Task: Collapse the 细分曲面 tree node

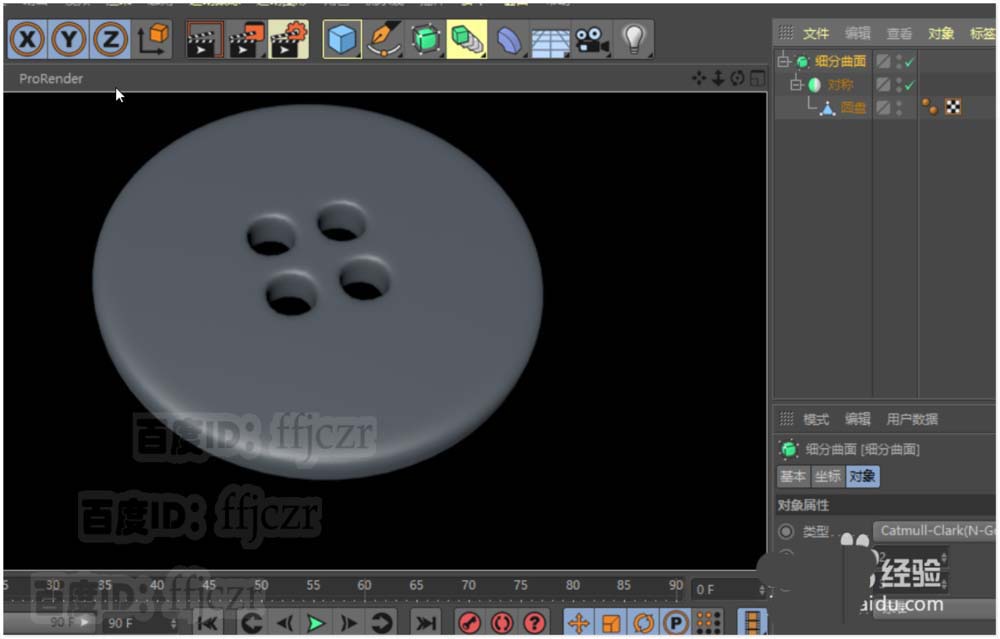Action: [783, 62]
